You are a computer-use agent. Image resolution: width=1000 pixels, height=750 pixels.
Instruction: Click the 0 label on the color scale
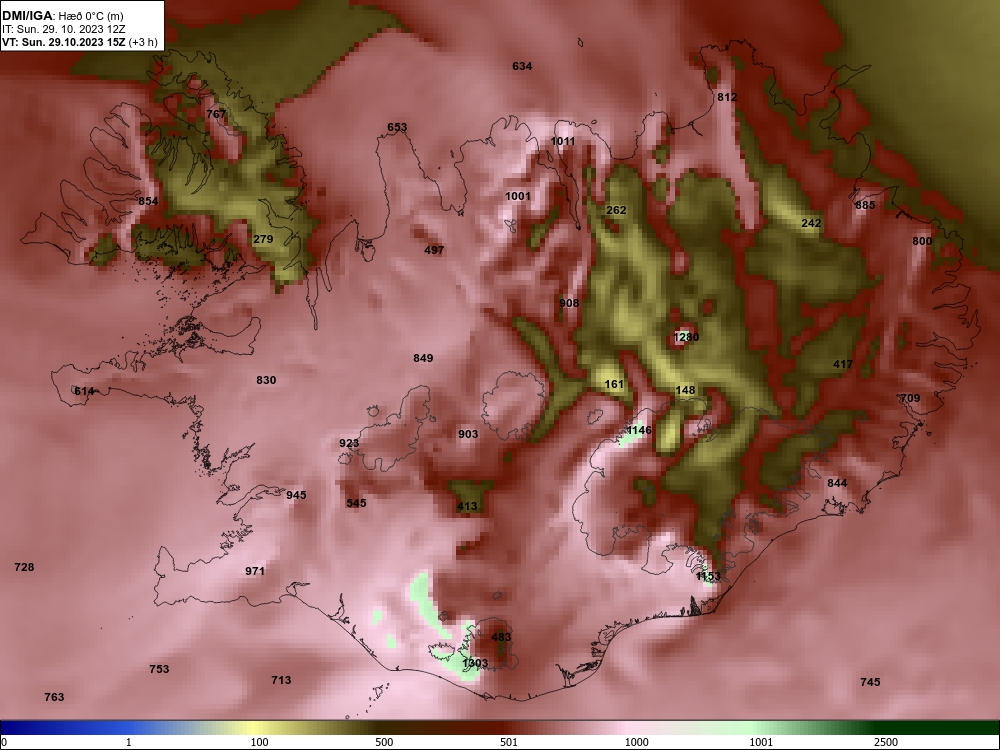point(3,742)
